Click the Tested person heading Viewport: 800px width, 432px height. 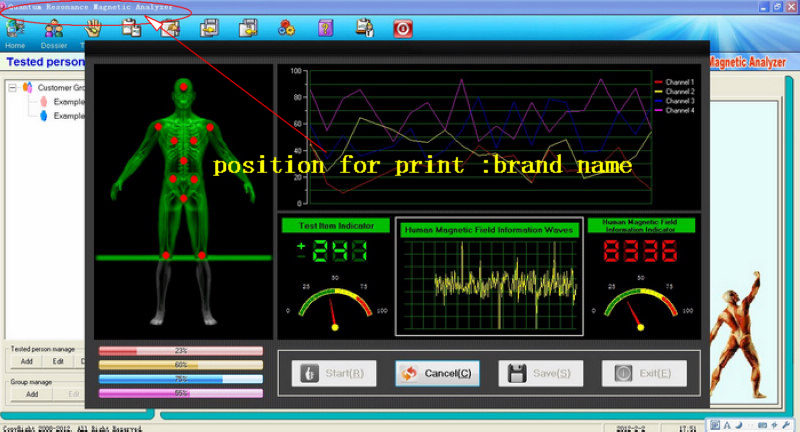pyautogui.click(x=45, y=62)
